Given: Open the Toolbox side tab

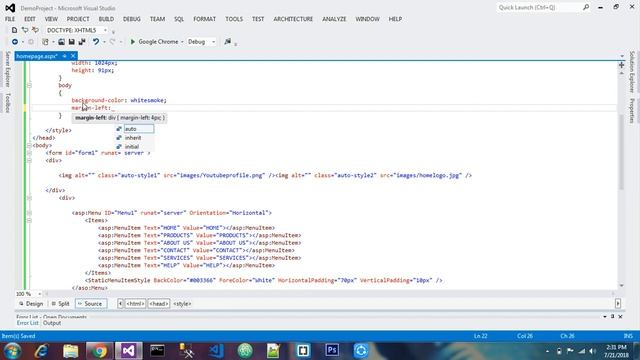Looking at the screenshot, I should pos(7,102).
